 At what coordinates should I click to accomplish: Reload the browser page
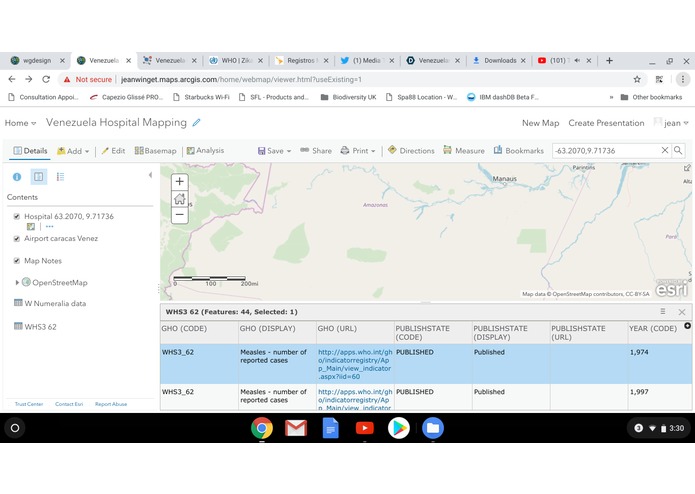click(46, 79)
